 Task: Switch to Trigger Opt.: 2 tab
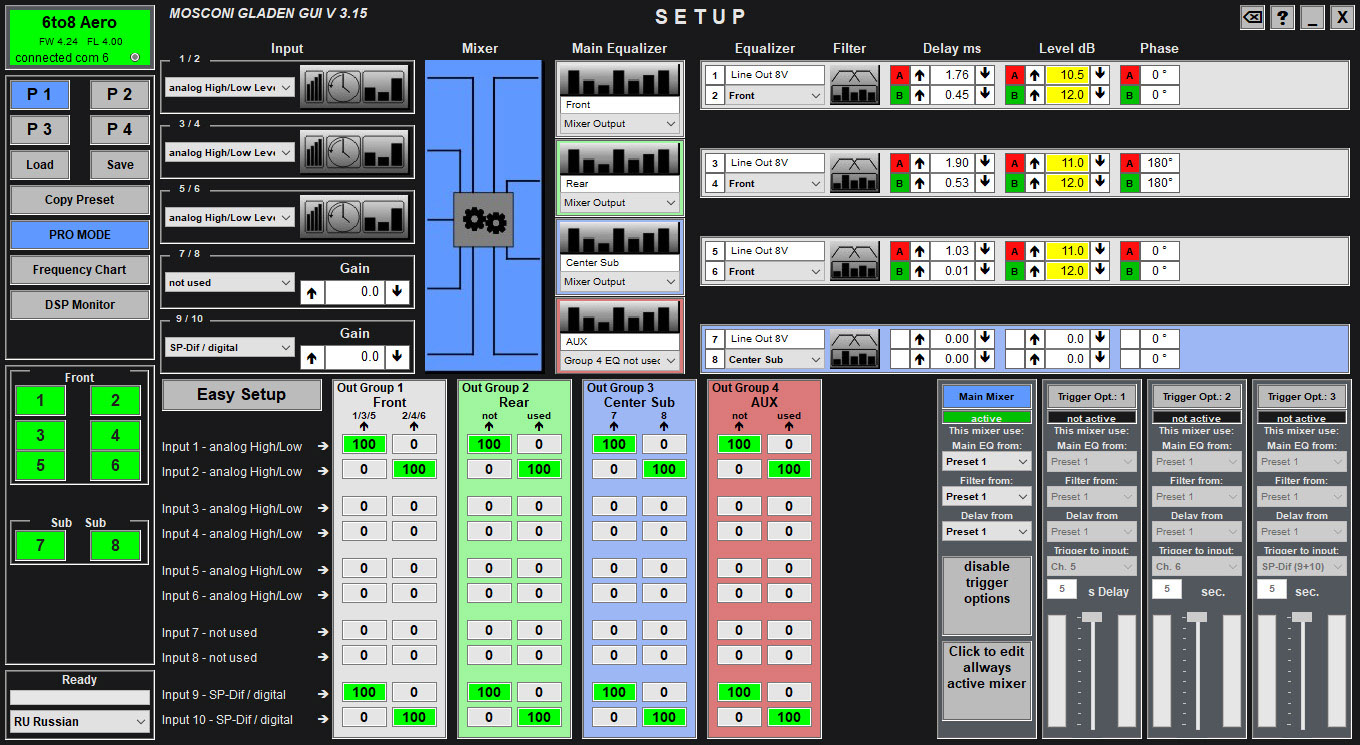(1197, 397)
